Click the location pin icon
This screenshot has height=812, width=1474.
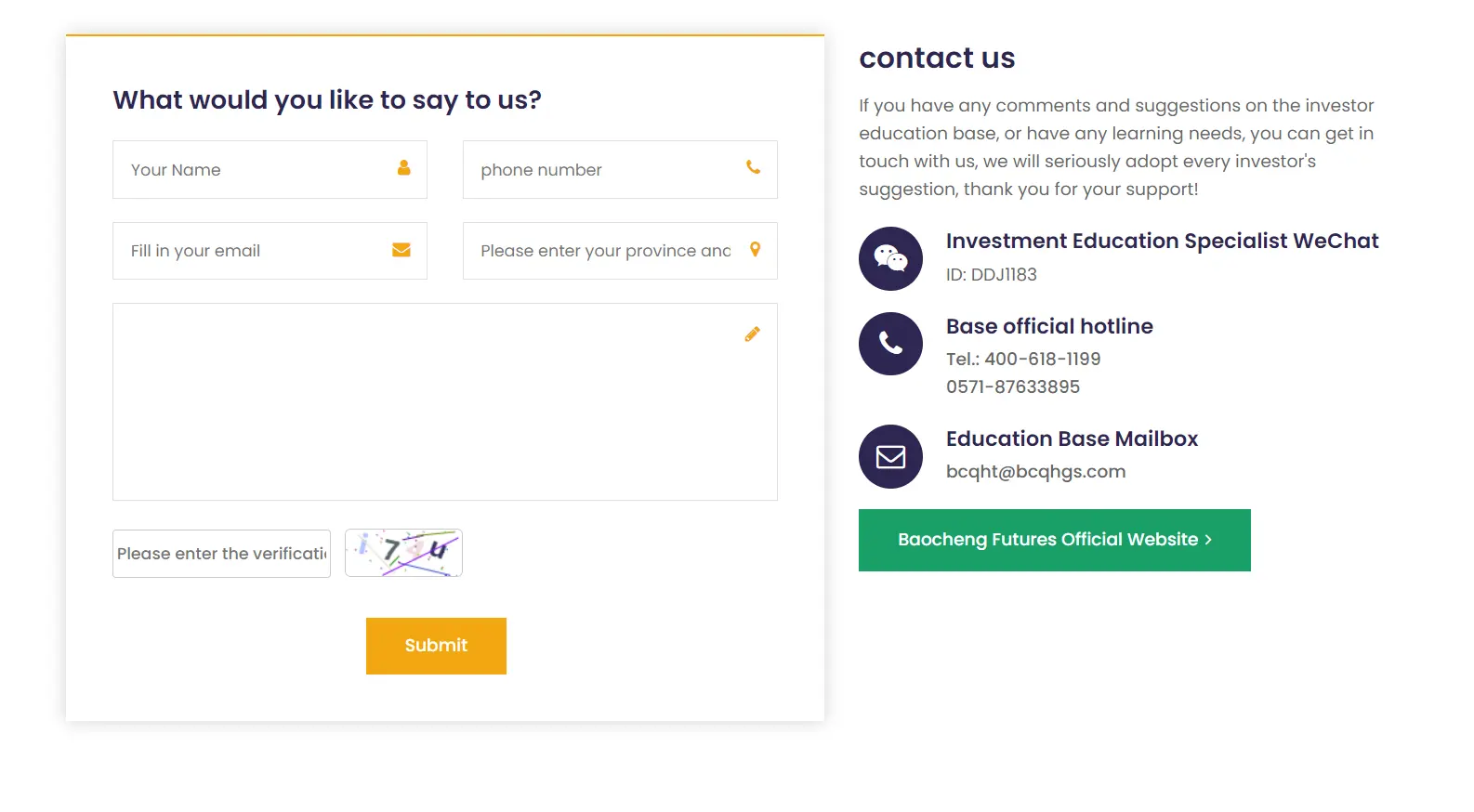pos(755,249)
